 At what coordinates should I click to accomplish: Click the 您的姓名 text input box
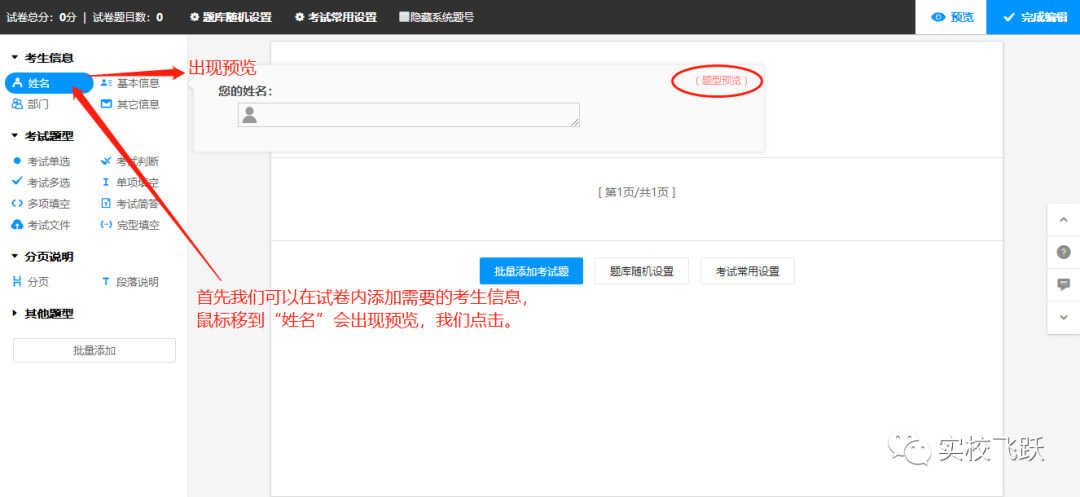[x=408, y=115]
